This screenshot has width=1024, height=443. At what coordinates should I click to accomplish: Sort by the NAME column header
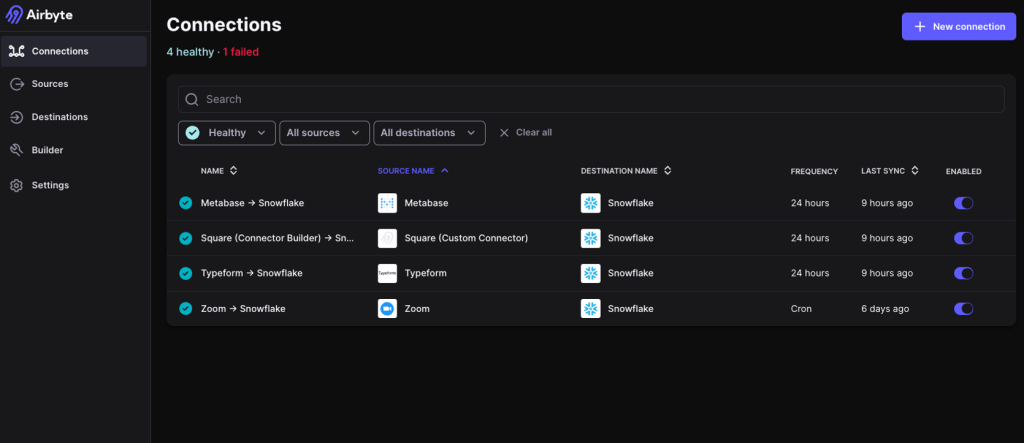(219, 171)
